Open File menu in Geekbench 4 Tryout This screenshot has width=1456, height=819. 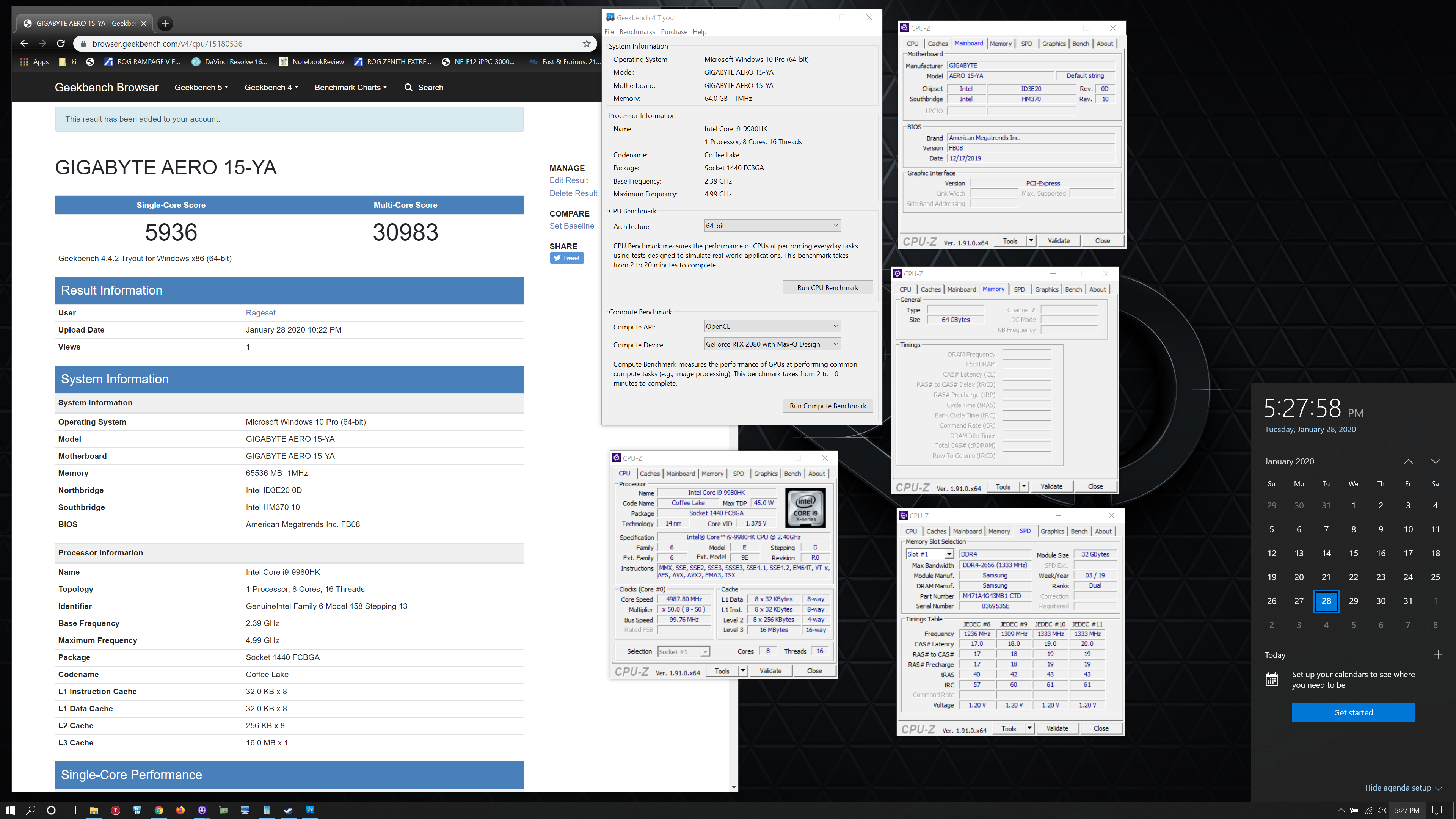tap(609, 31)
